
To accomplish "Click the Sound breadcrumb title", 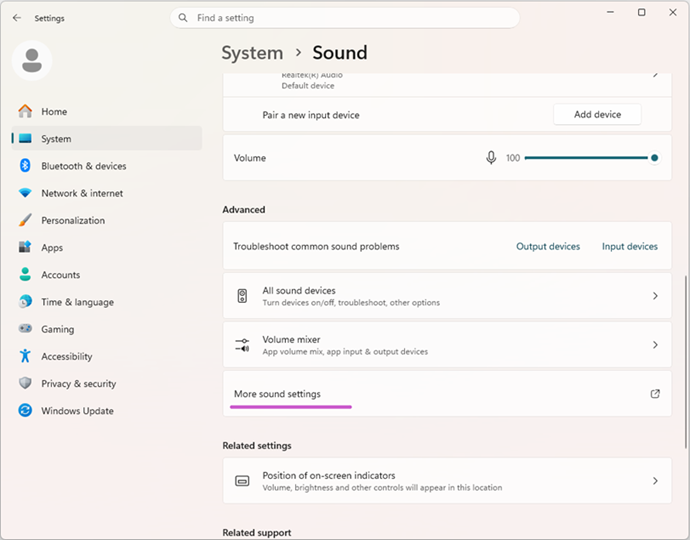I will 340,53.
